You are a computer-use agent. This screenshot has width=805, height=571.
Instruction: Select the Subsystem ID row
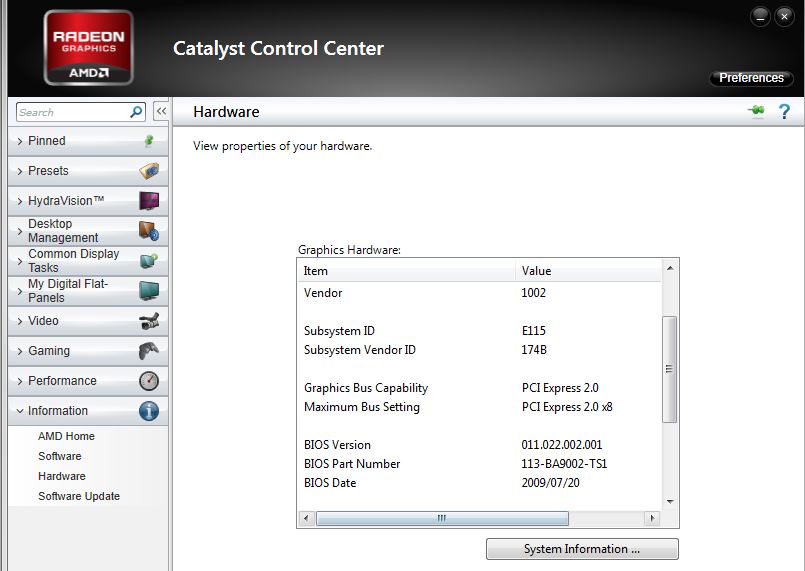(x=479, y=331)
